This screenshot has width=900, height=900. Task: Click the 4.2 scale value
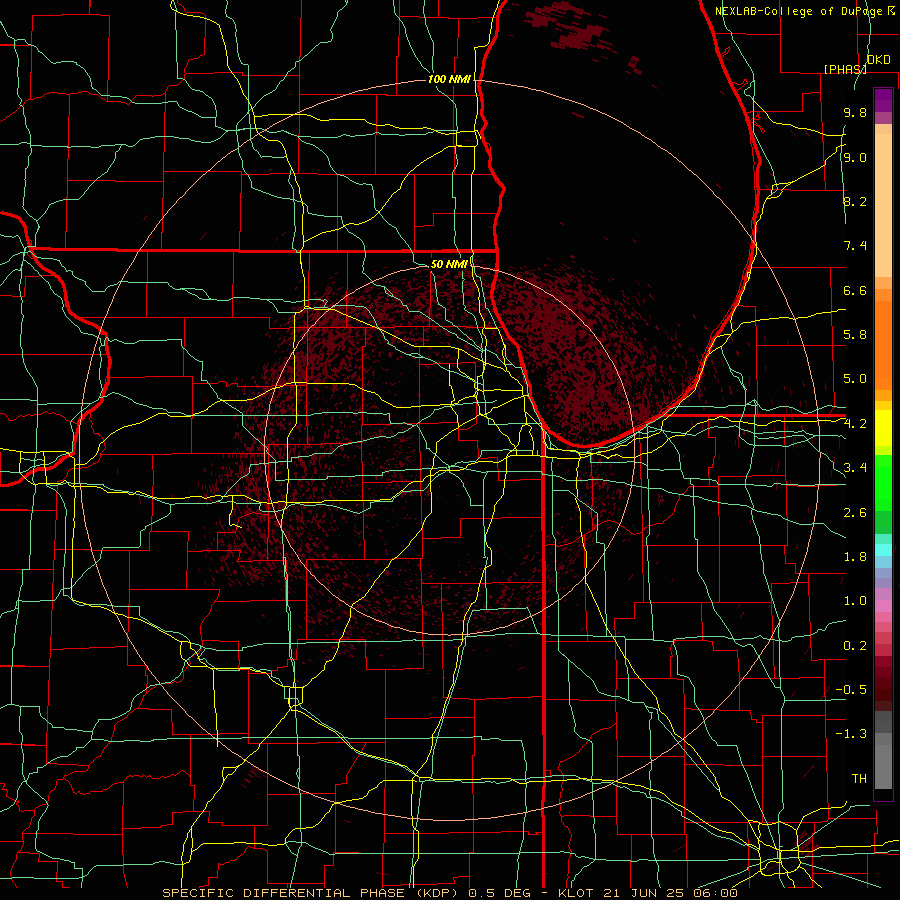pyautogui.click(x=855, y=424)
